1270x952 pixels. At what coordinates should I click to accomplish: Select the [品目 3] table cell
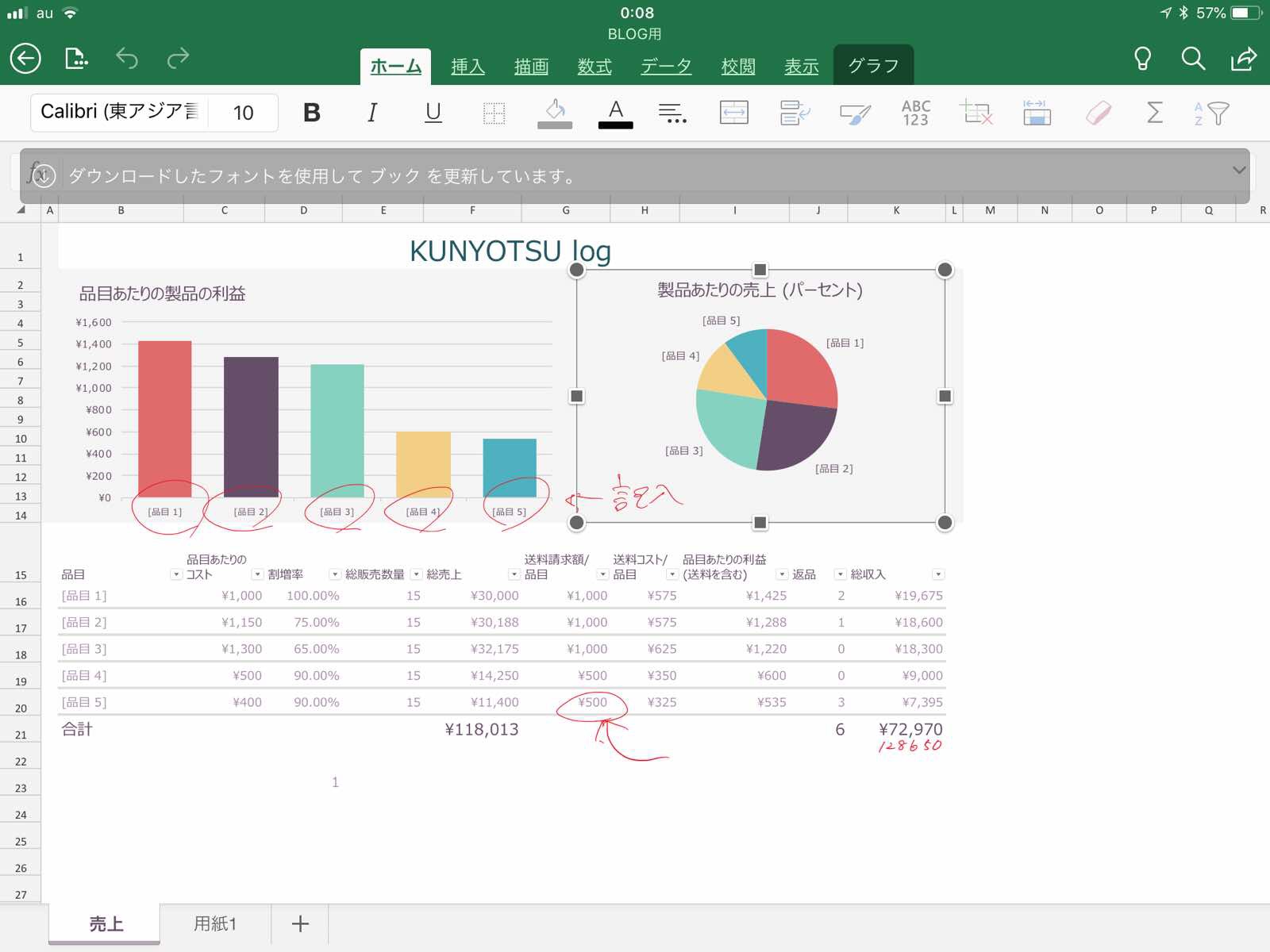84,649
